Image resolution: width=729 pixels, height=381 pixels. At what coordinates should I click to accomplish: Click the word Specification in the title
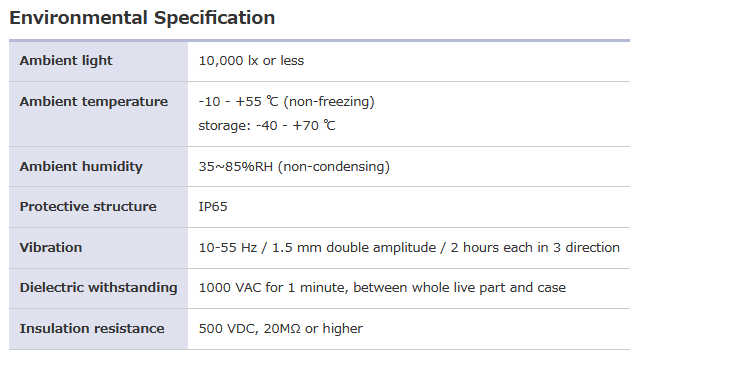click(x=214, y=18)
